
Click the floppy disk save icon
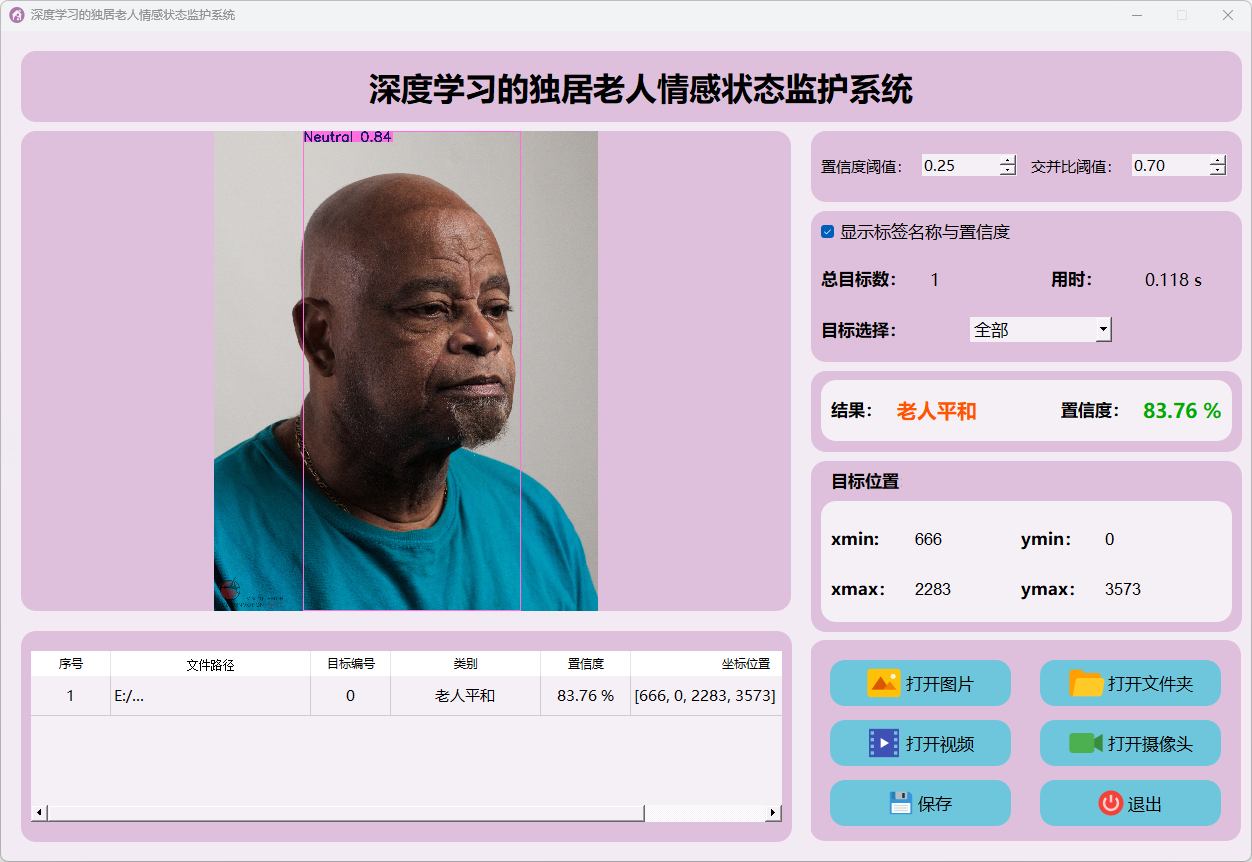point(901,803)
